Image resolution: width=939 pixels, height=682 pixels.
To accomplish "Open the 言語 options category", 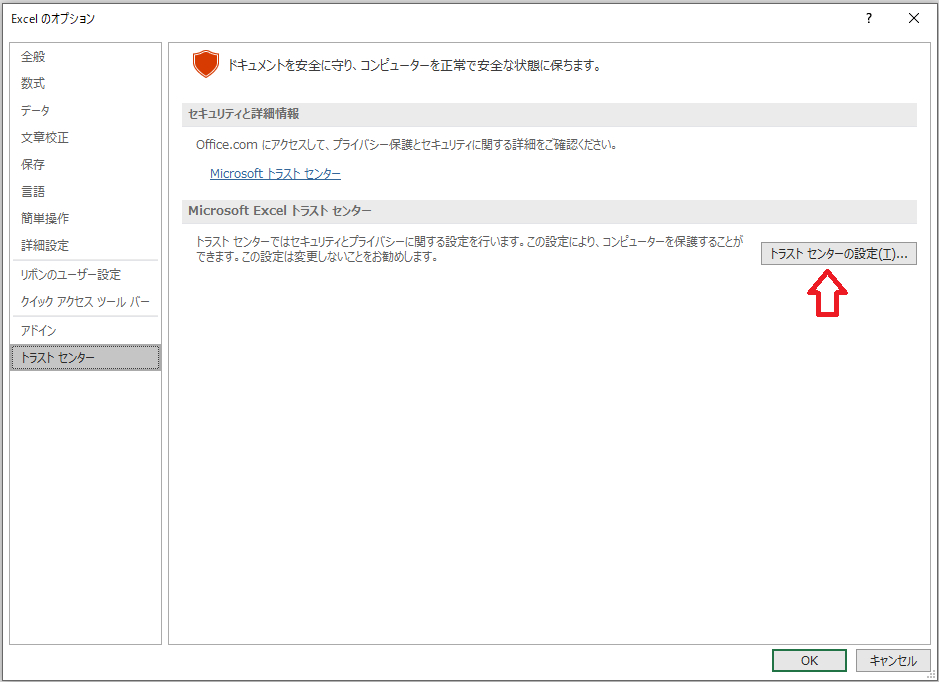I will tap(86, 192).
